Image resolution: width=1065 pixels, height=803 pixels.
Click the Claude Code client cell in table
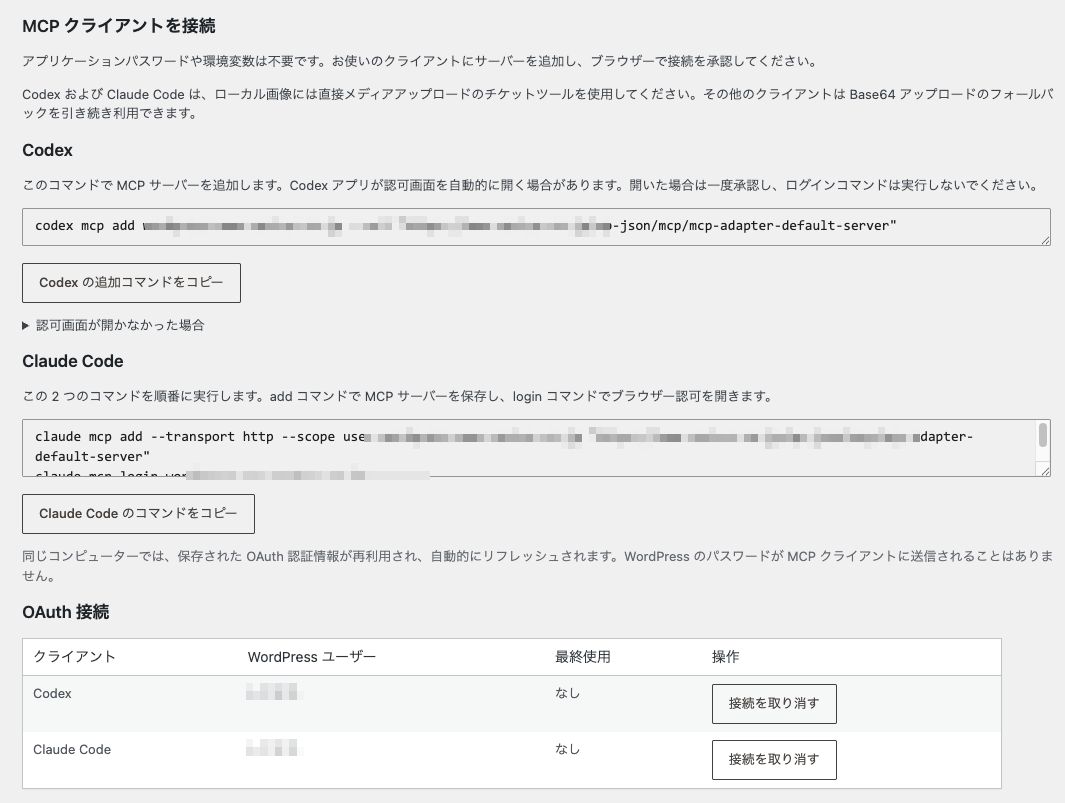[x=72, y=749]
